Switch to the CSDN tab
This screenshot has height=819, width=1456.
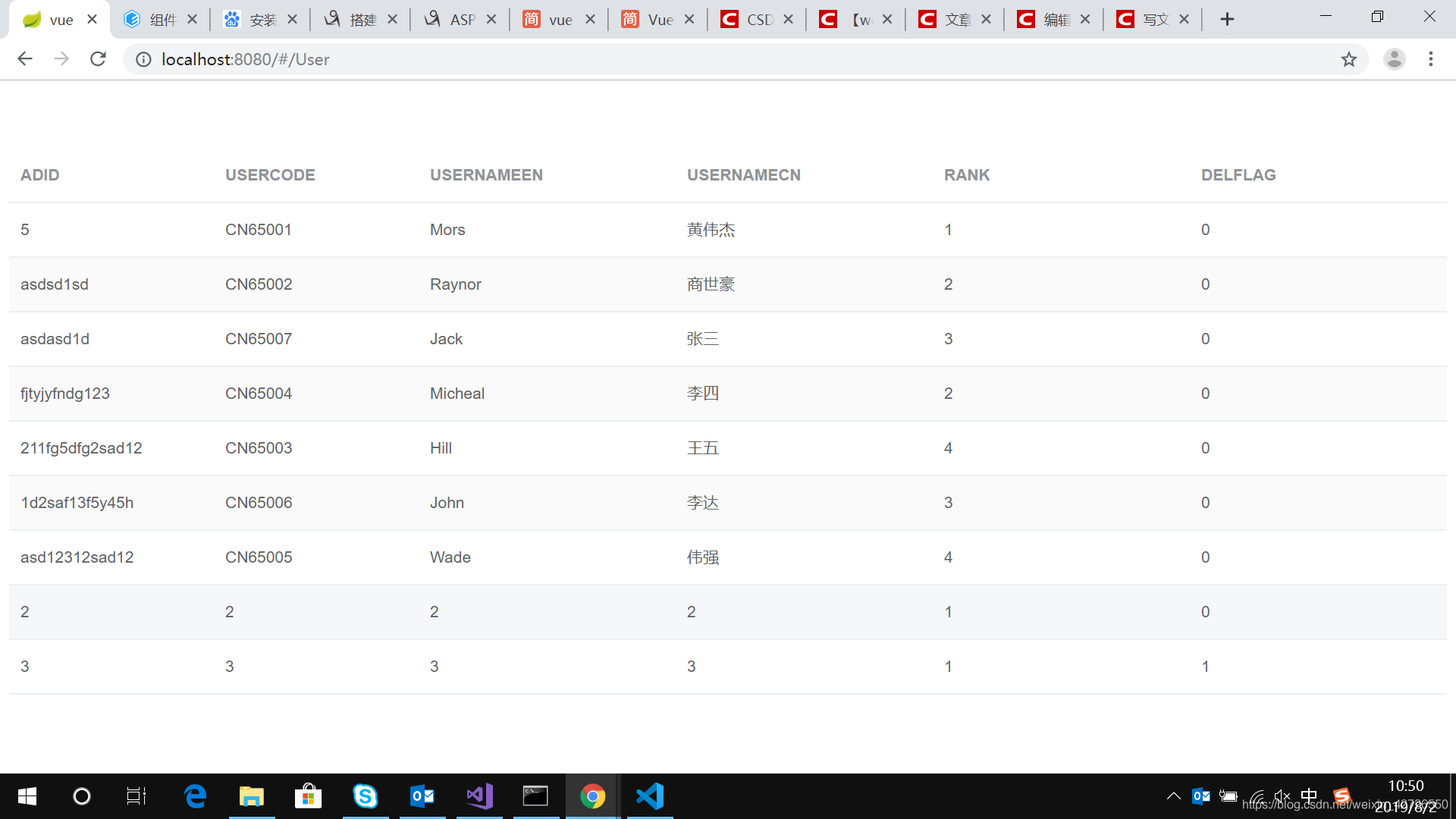tap(756, 19)
